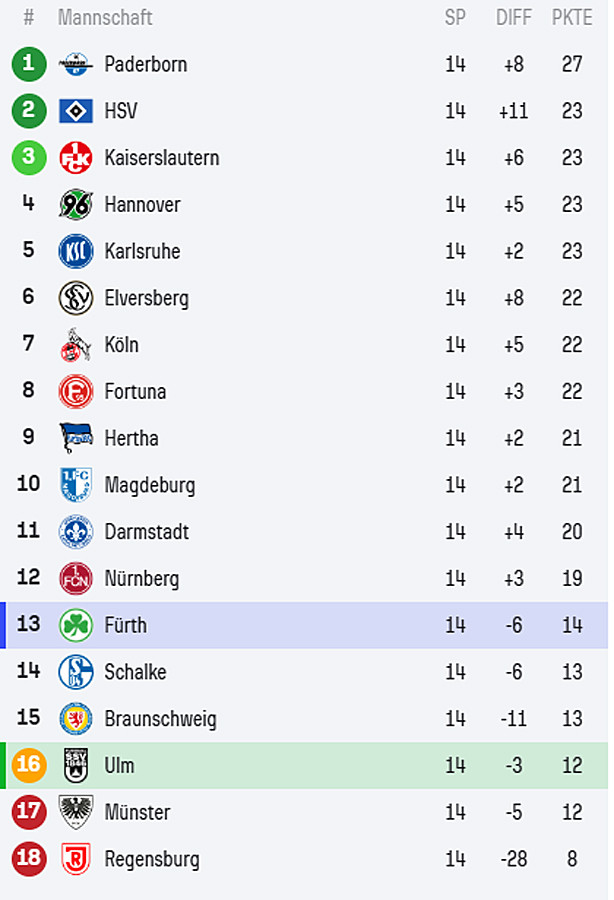
Task: Open the Magdeburg team link
Action: click(x=150, y=486)
